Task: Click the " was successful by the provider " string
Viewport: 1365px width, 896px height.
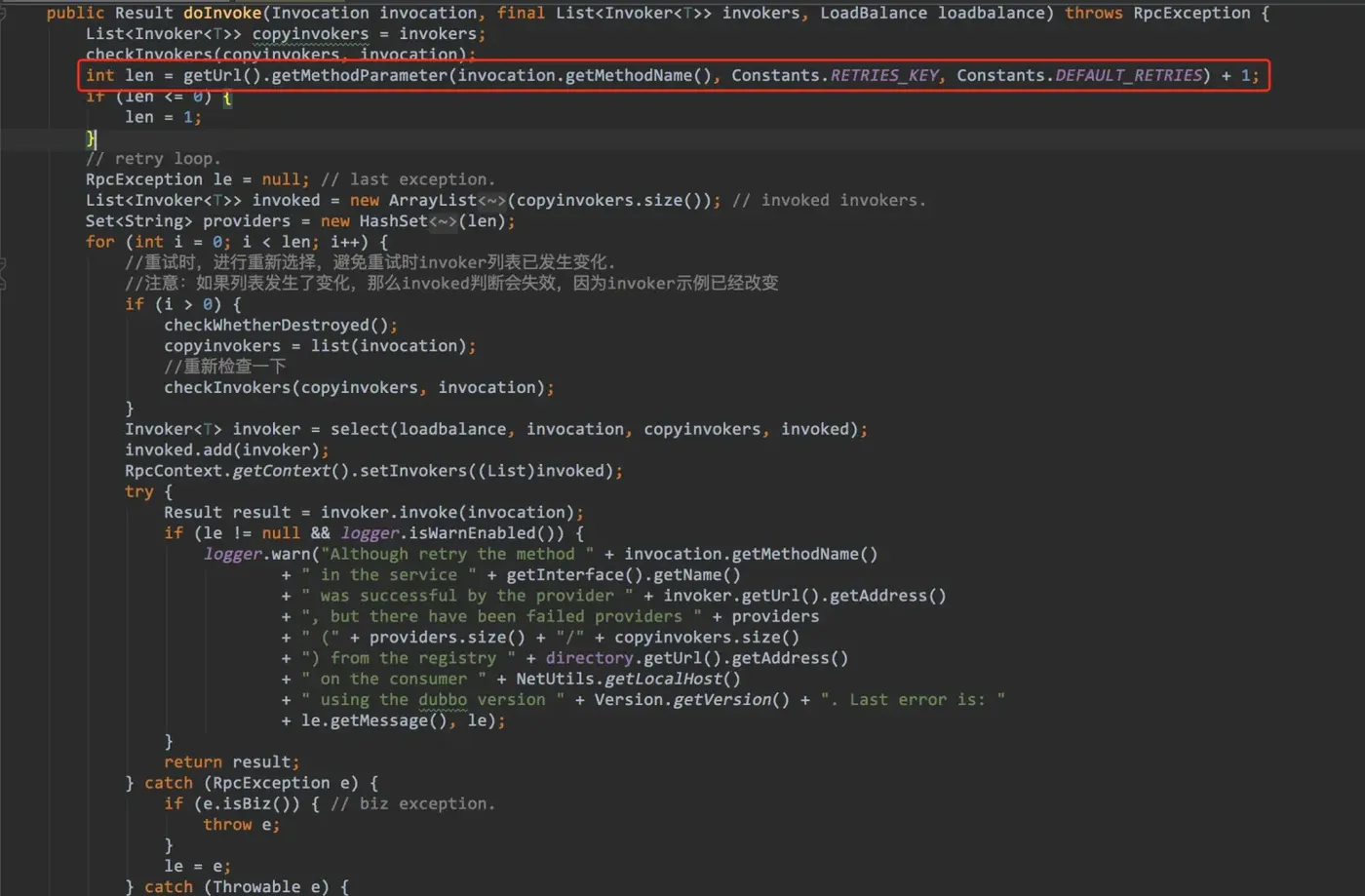Action: coord(467,596)
